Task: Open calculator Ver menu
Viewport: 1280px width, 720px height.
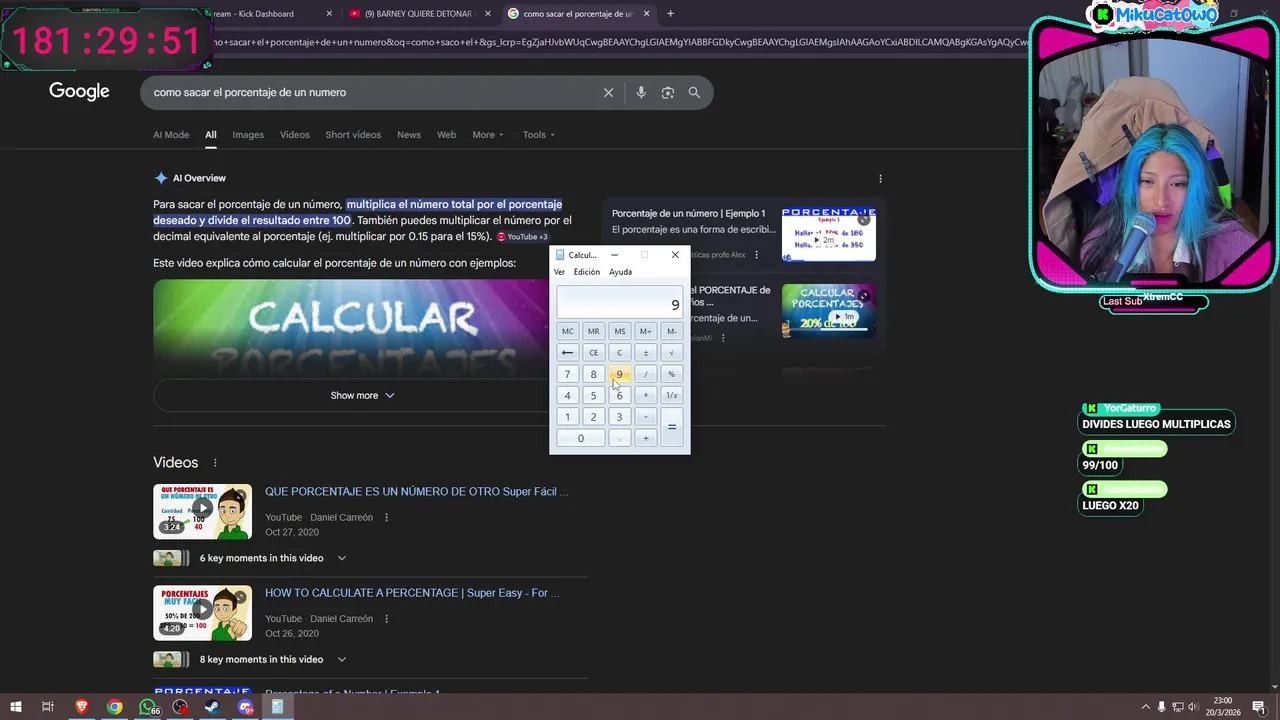Action: [x=559, y=272]
